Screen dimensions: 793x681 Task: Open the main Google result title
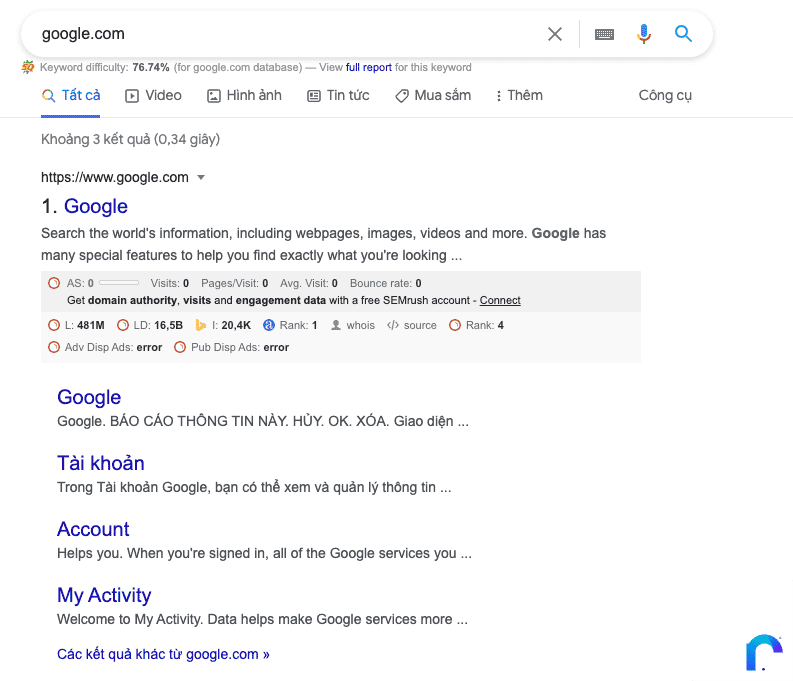coord(96,206)
